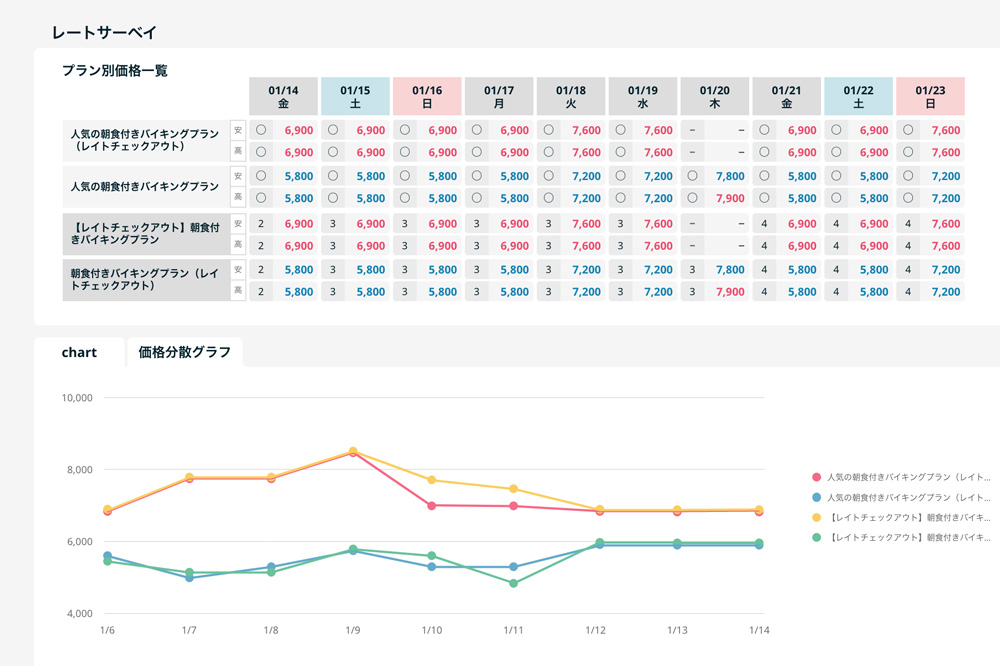Click the blue legend dot in chart legend
1000x666 pixels.
coord(817,497)
